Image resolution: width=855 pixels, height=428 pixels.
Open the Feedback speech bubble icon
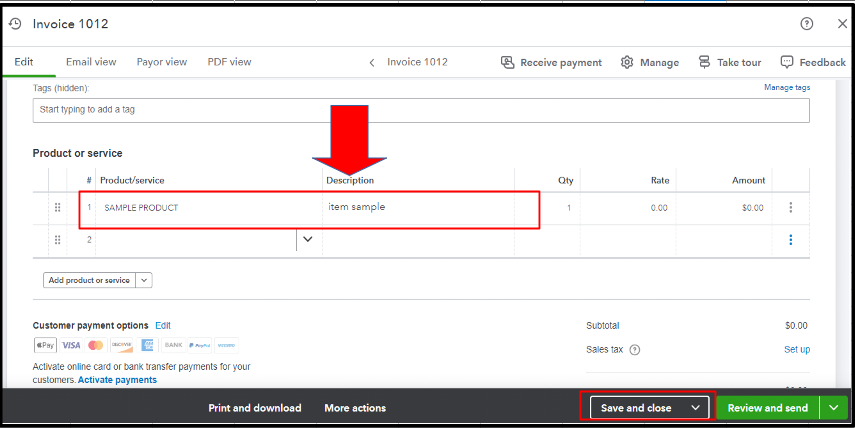pos(786,62)
